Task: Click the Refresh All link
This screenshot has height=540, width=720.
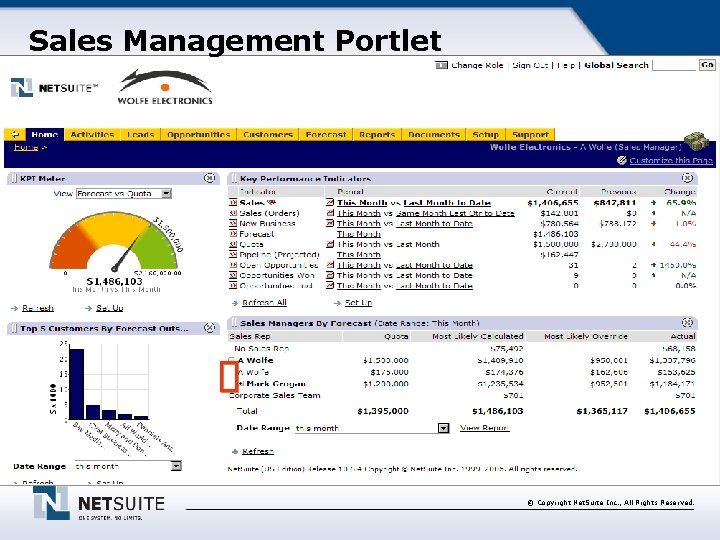Action: point(264,303)
